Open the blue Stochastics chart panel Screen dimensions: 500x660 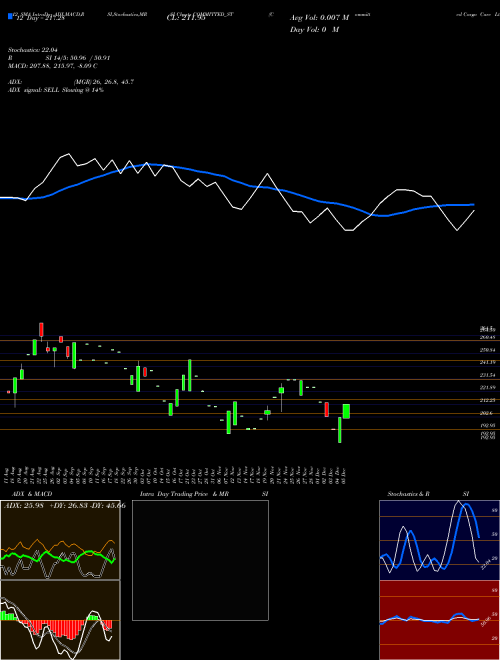point(439,540)
